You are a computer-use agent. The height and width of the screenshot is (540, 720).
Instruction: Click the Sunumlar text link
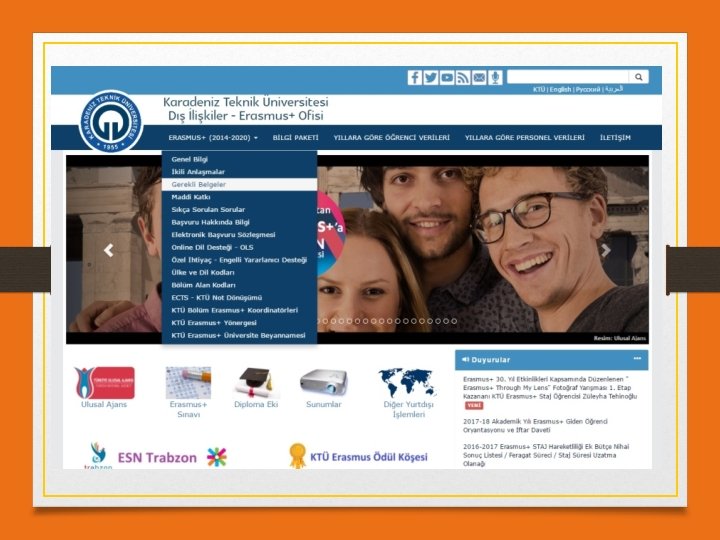(x=324, y=405)
